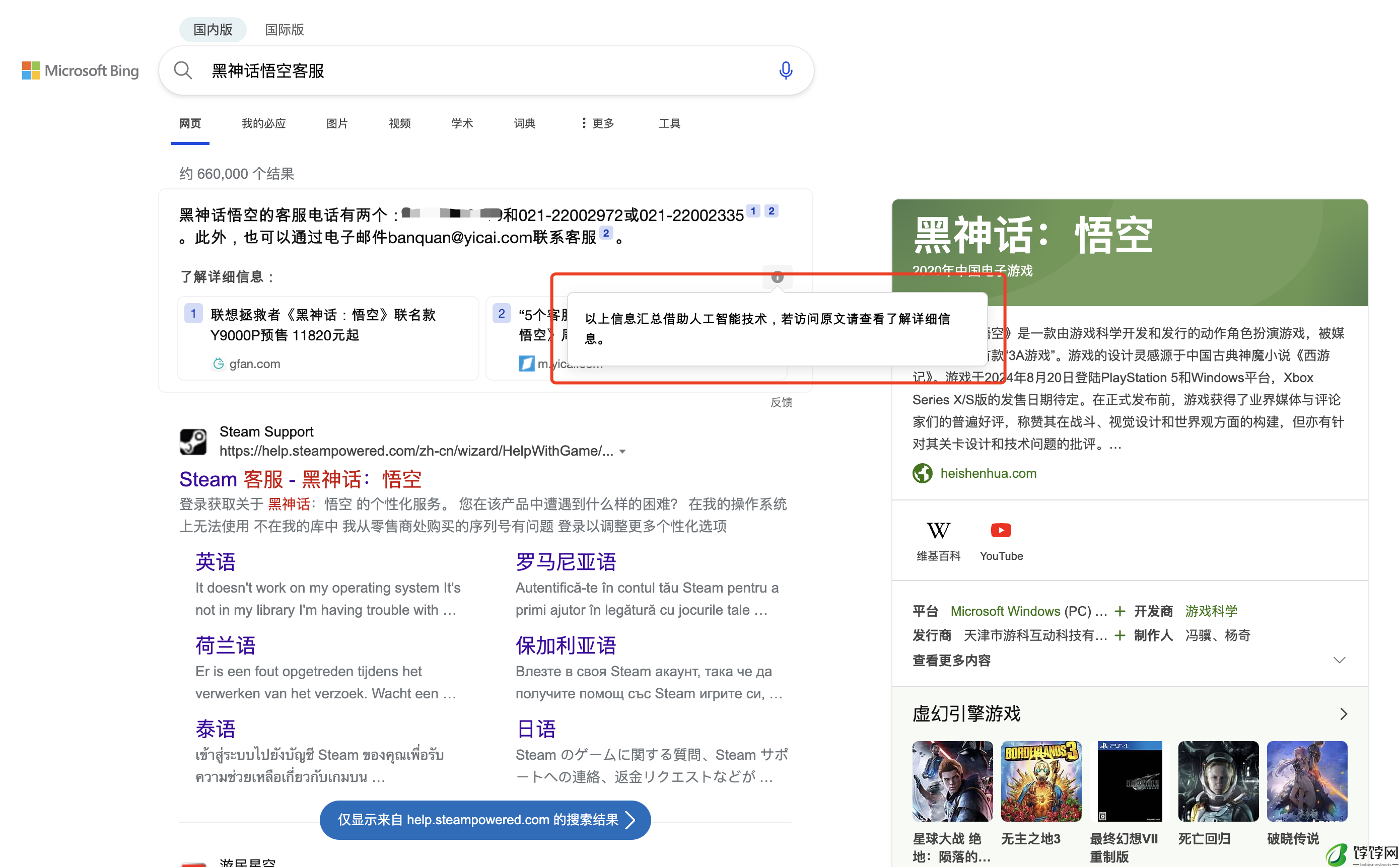Click the Microsoft Bing logo
Image resolution: width=1400 pixels, height=867 pixels.
[x=80, y=70]
